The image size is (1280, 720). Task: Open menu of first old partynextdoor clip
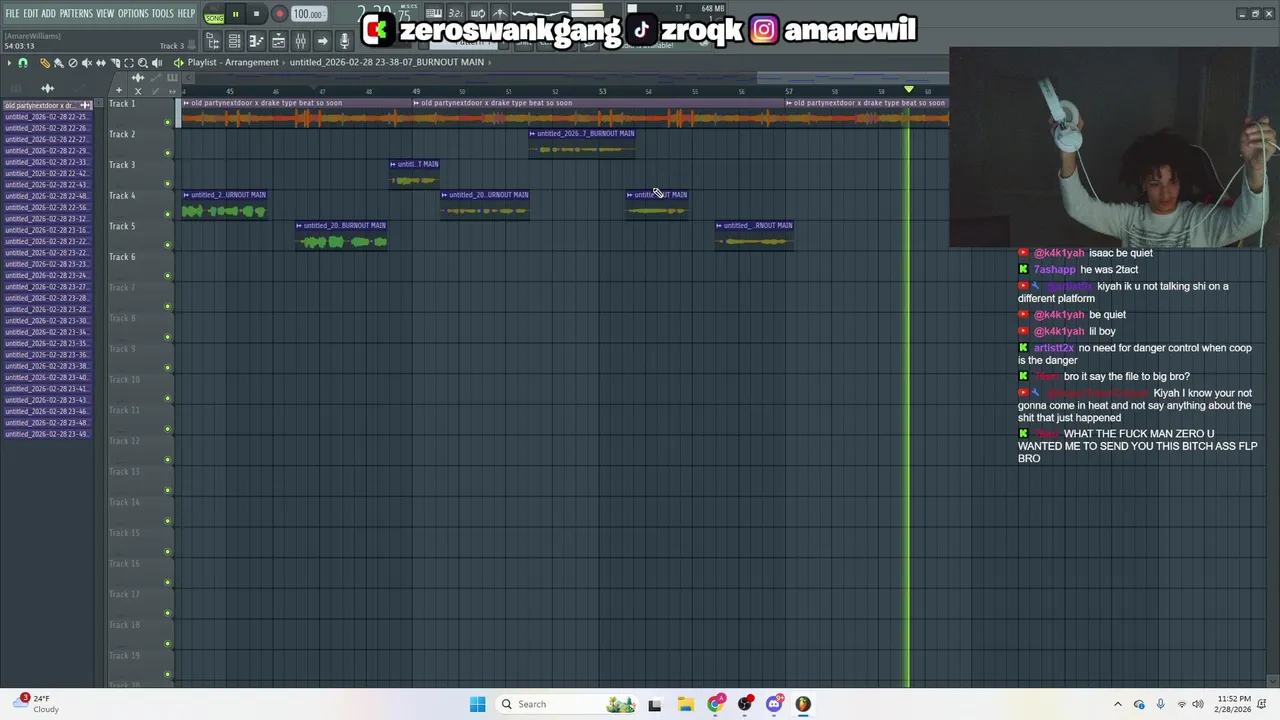[x=186, y=103]
